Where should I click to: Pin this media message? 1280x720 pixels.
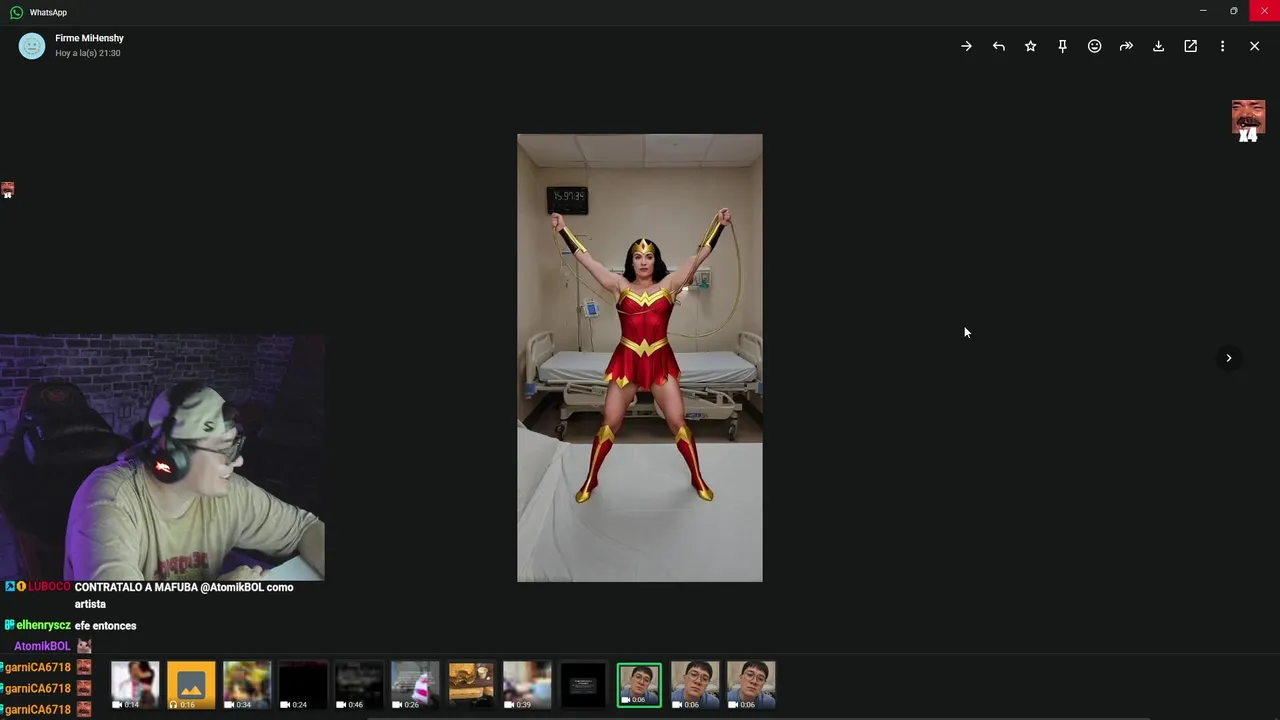point(1062,46)
